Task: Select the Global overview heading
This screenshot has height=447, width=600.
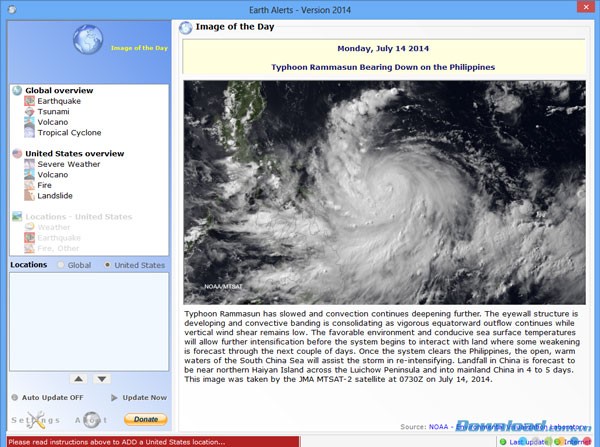Action: click(59, 91)
